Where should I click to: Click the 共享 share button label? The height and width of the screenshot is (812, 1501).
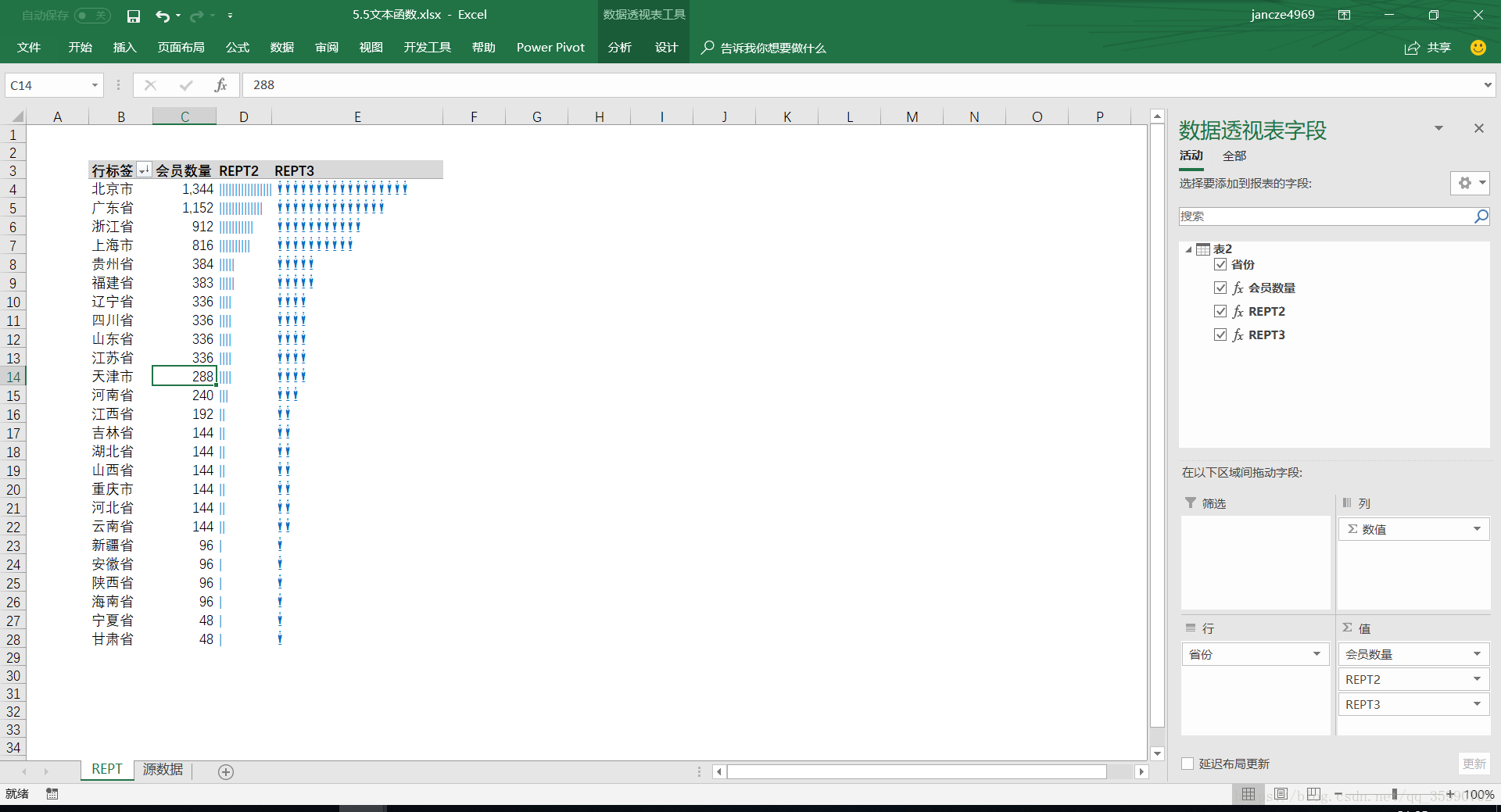tap(1438, 48)
